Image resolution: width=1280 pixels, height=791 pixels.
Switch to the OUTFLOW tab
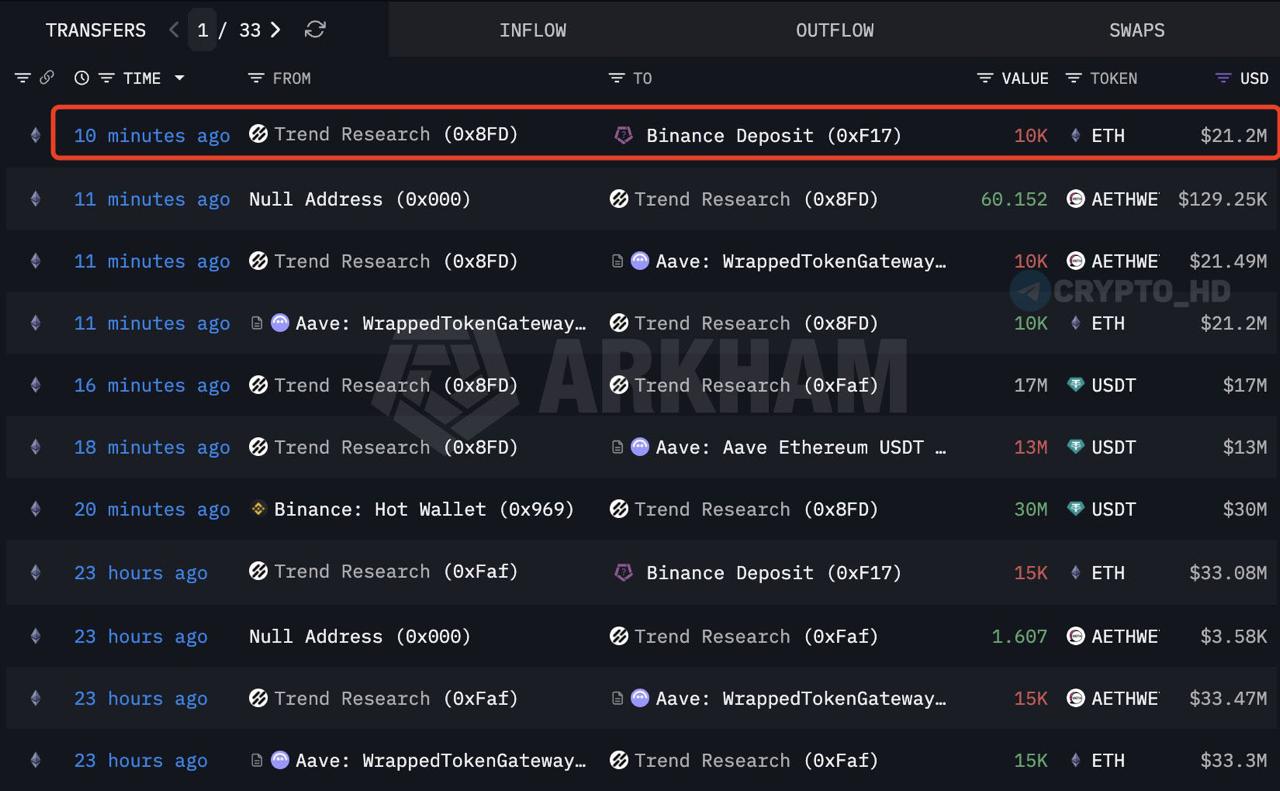click(834, 30)
